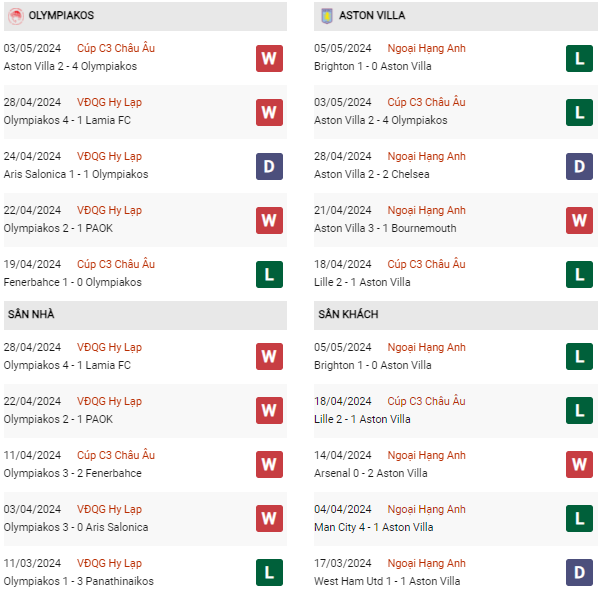Open the SÂN KHÁCH away matches section header
This screenshot has width=600, height=592.
348,315
